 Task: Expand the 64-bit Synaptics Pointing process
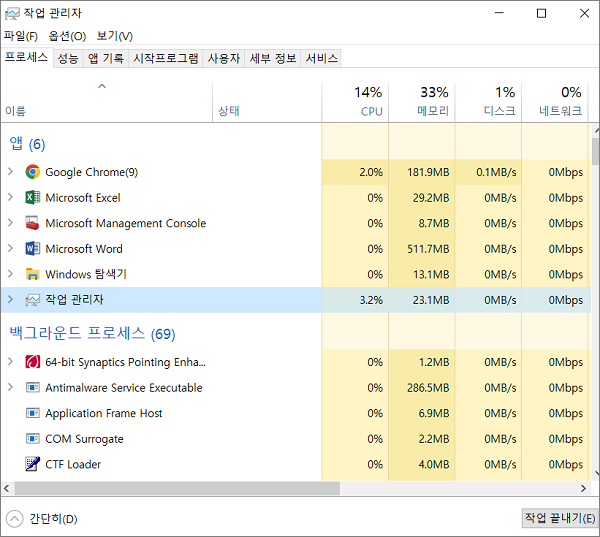pos(10,362)
